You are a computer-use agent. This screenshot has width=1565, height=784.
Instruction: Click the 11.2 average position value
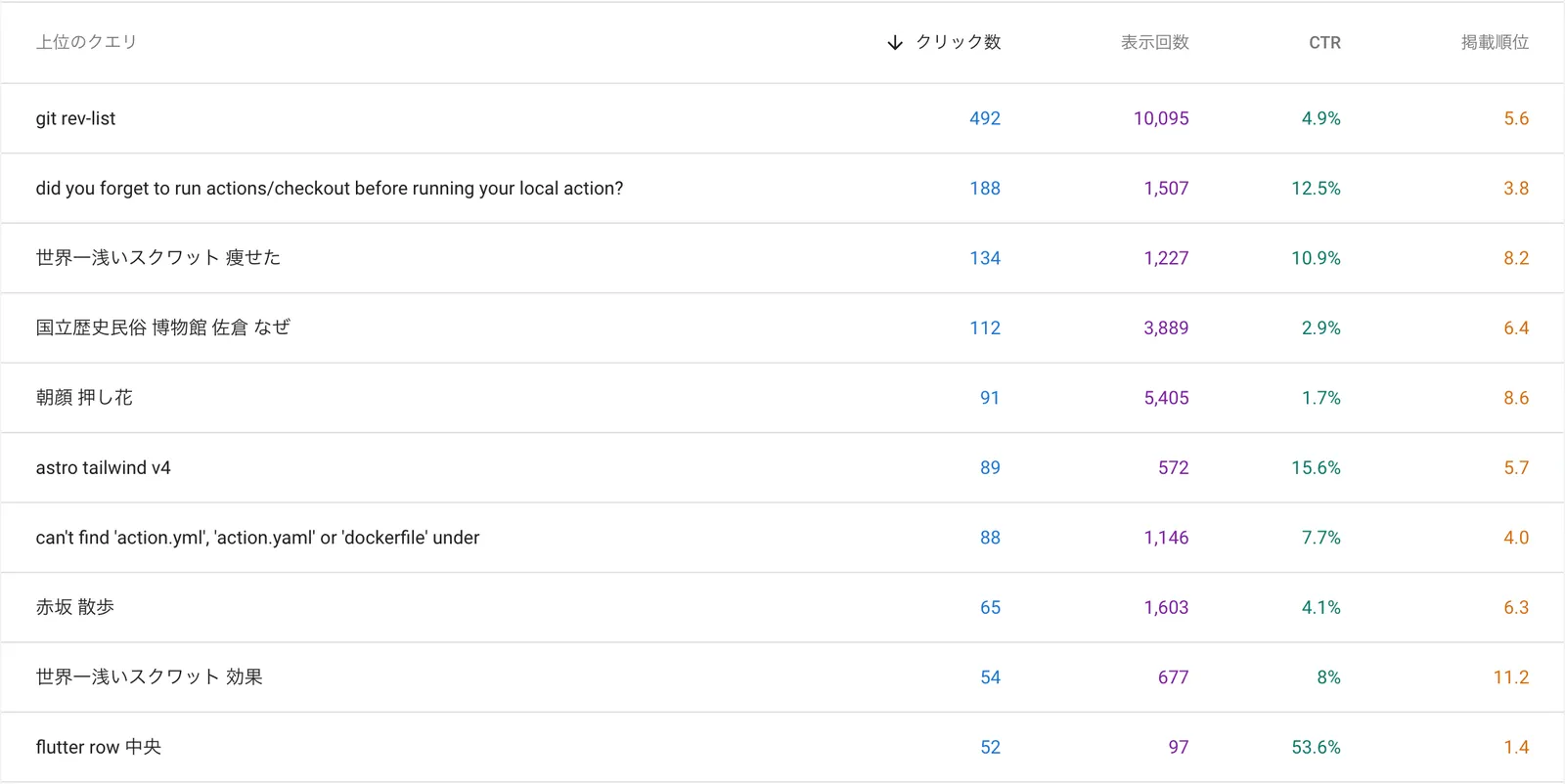pyautogui.click(x=1510, y=677)
